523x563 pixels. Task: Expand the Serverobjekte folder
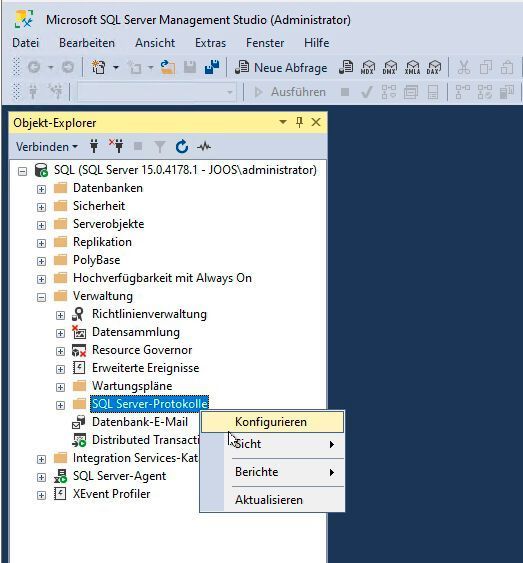coord(41,225)
